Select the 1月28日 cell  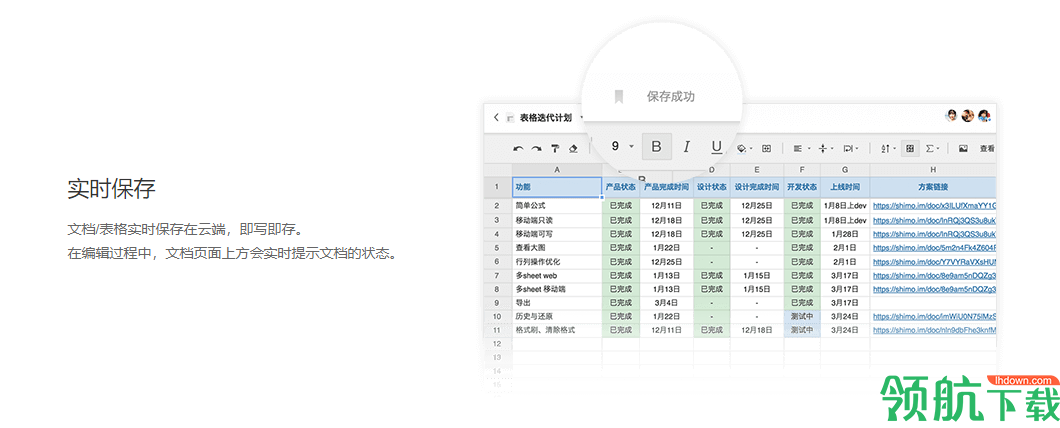coord(845,233)
